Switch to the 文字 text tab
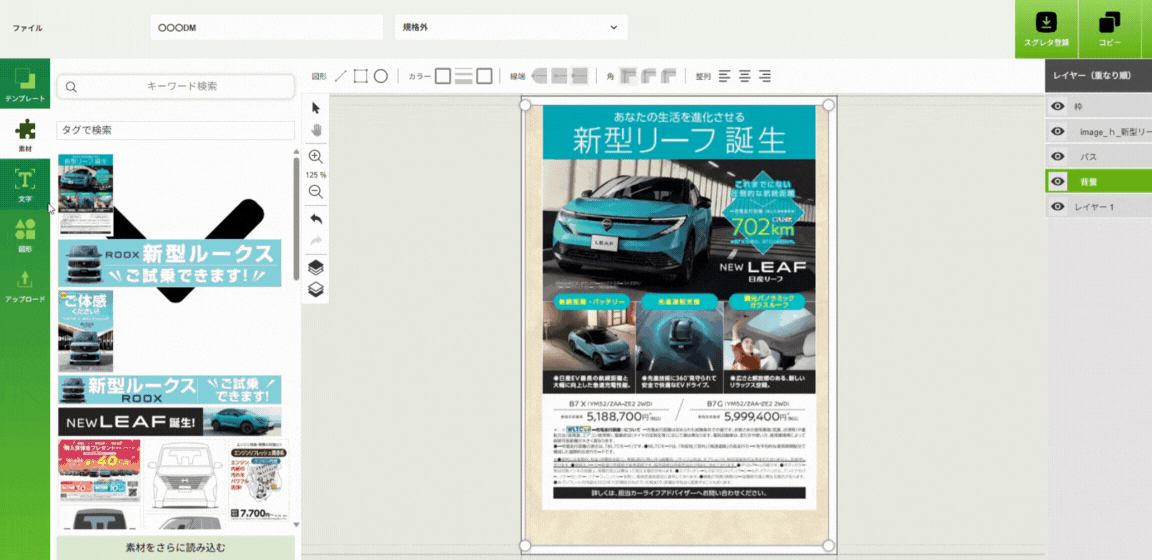Image resolution: width=1152 pixels, height=560 pixels. [25, 184]
